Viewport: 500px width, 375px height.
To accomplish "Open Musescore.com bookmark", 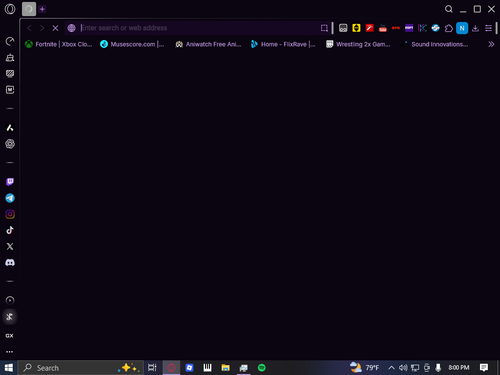I will (x=132, y=44).
